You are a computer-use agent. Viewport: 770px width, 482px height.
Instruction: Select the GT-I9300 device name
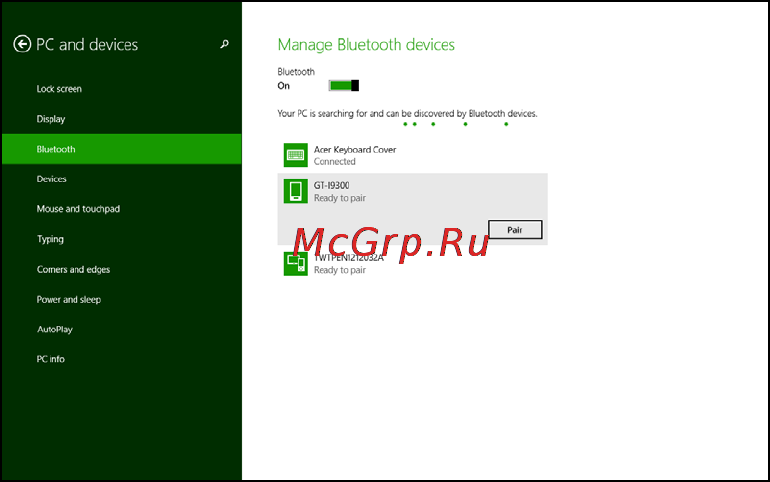pos(331,186)
